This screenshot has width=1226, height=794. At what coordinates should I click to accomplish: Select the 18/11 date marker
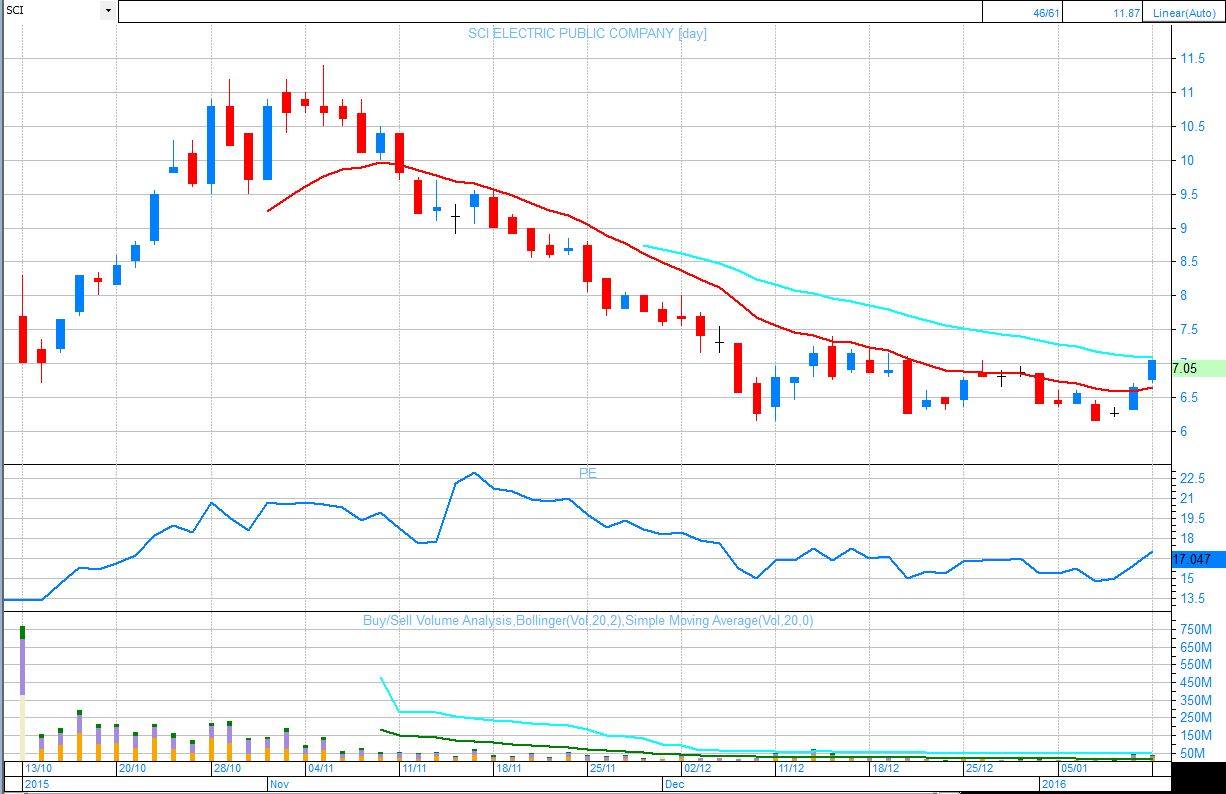click(x=509, y=768)
